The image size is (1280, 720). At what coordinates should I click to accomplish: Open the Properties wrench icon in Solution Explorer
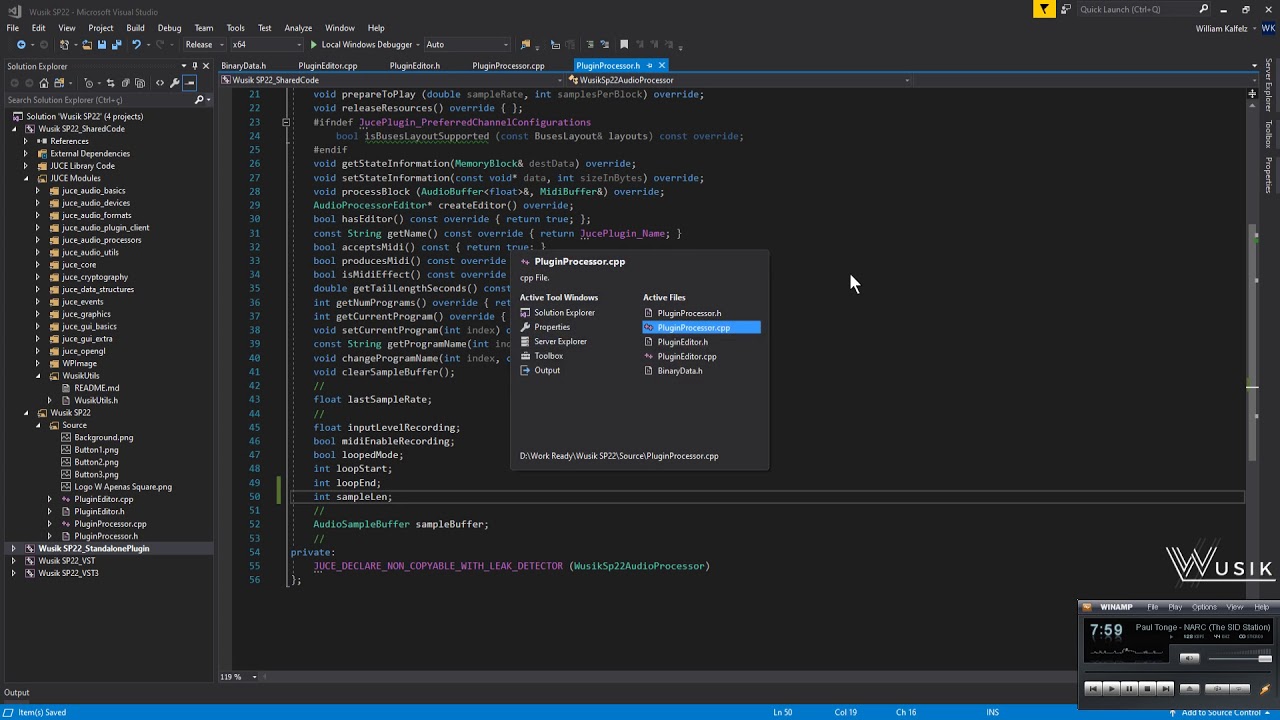click(x=175, y=83)
